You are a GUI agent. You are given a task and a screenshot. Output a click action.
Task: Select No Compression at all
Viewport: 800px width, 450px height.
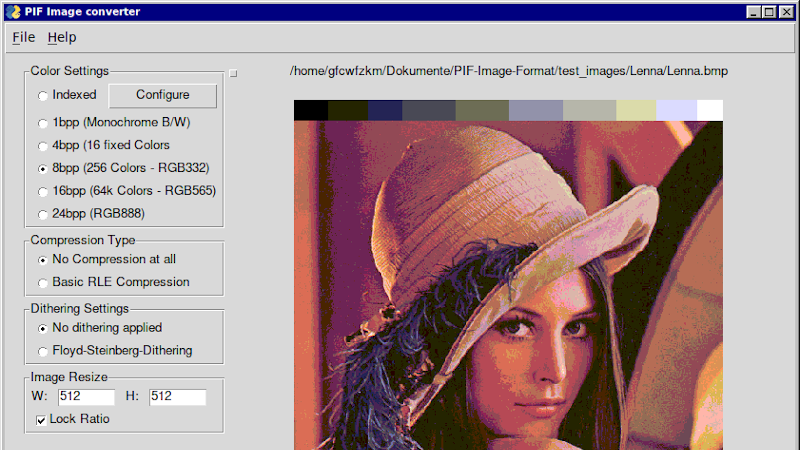tap(42, 260)
